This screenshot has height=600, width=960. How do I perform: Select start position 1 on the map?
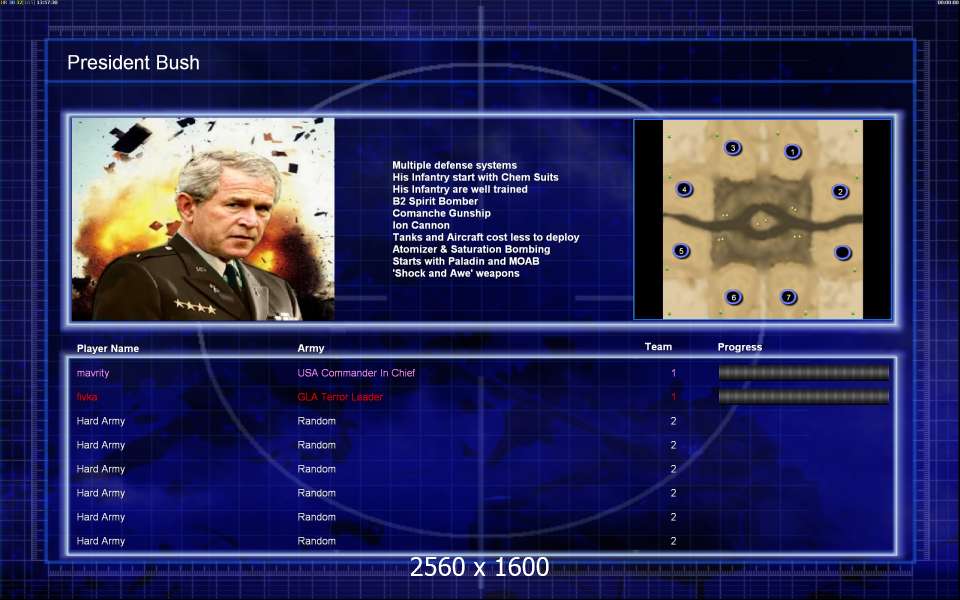click(x=792, y=151)
